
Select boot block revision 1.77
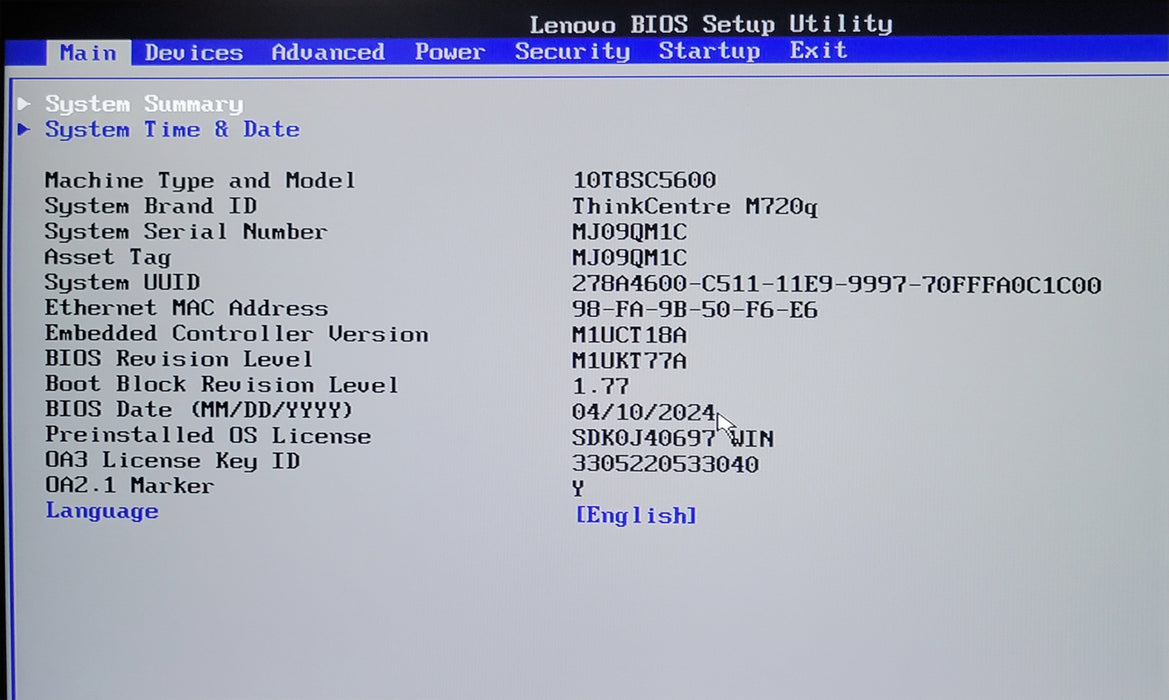[600, 386]
